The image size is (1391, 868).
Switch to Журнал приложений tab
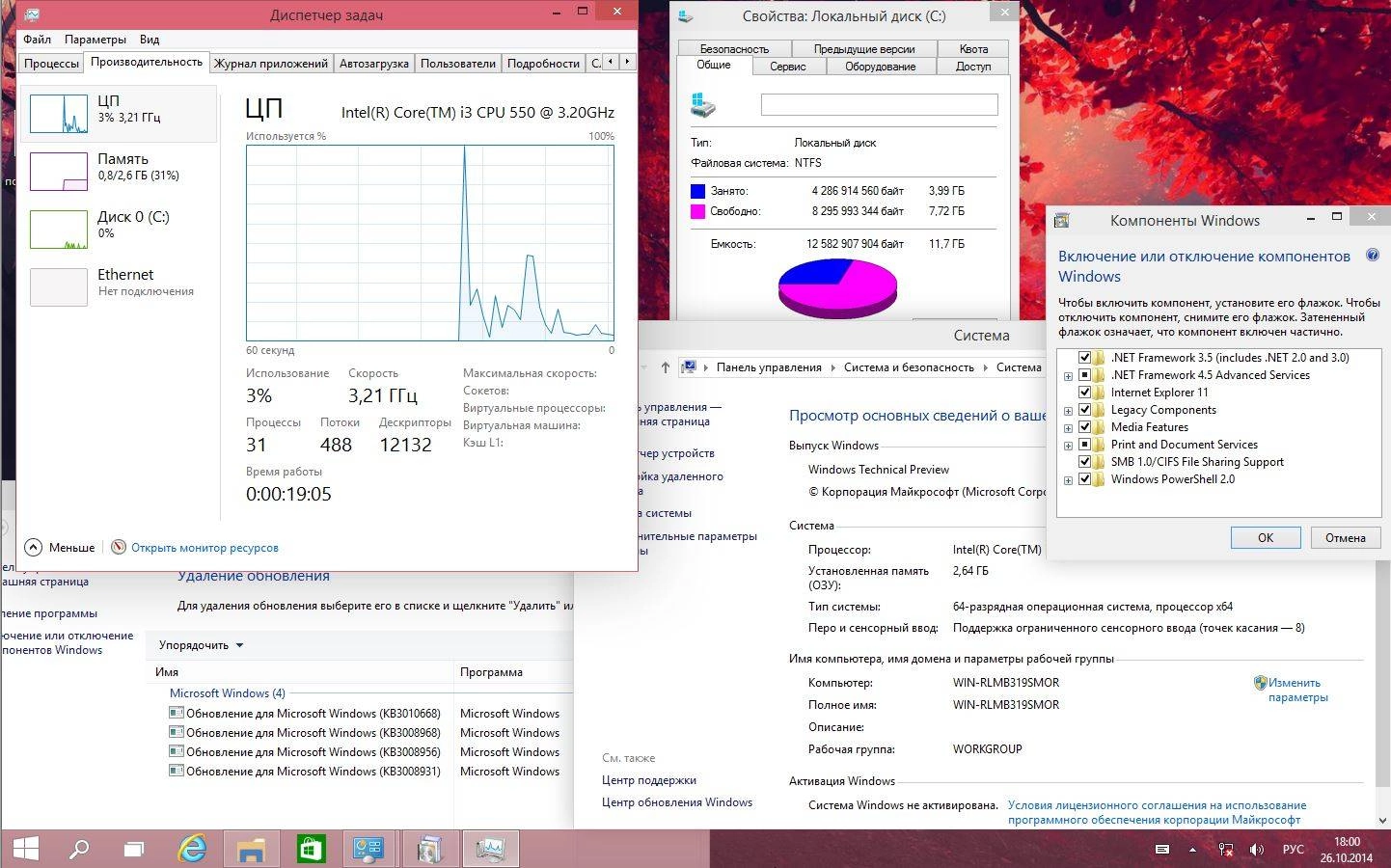[x=271, y=64]
